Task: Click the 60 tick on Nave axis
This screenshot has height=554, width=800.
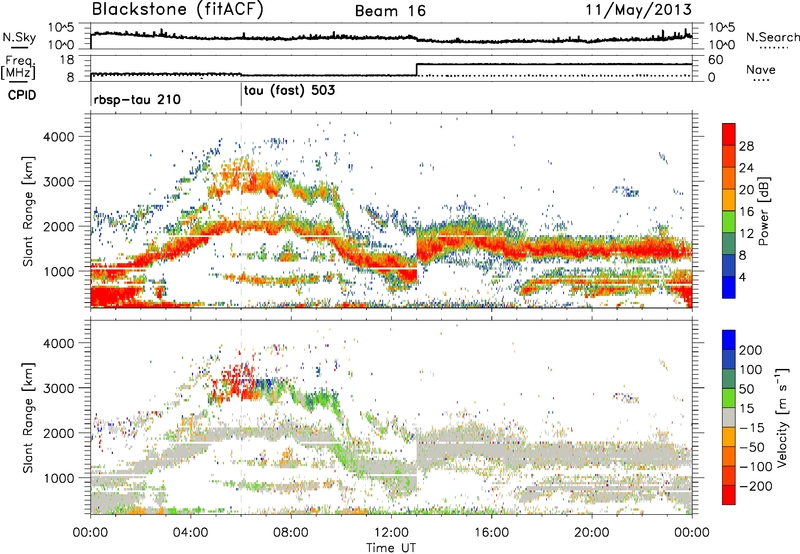Action: click(x=716, y=60)
